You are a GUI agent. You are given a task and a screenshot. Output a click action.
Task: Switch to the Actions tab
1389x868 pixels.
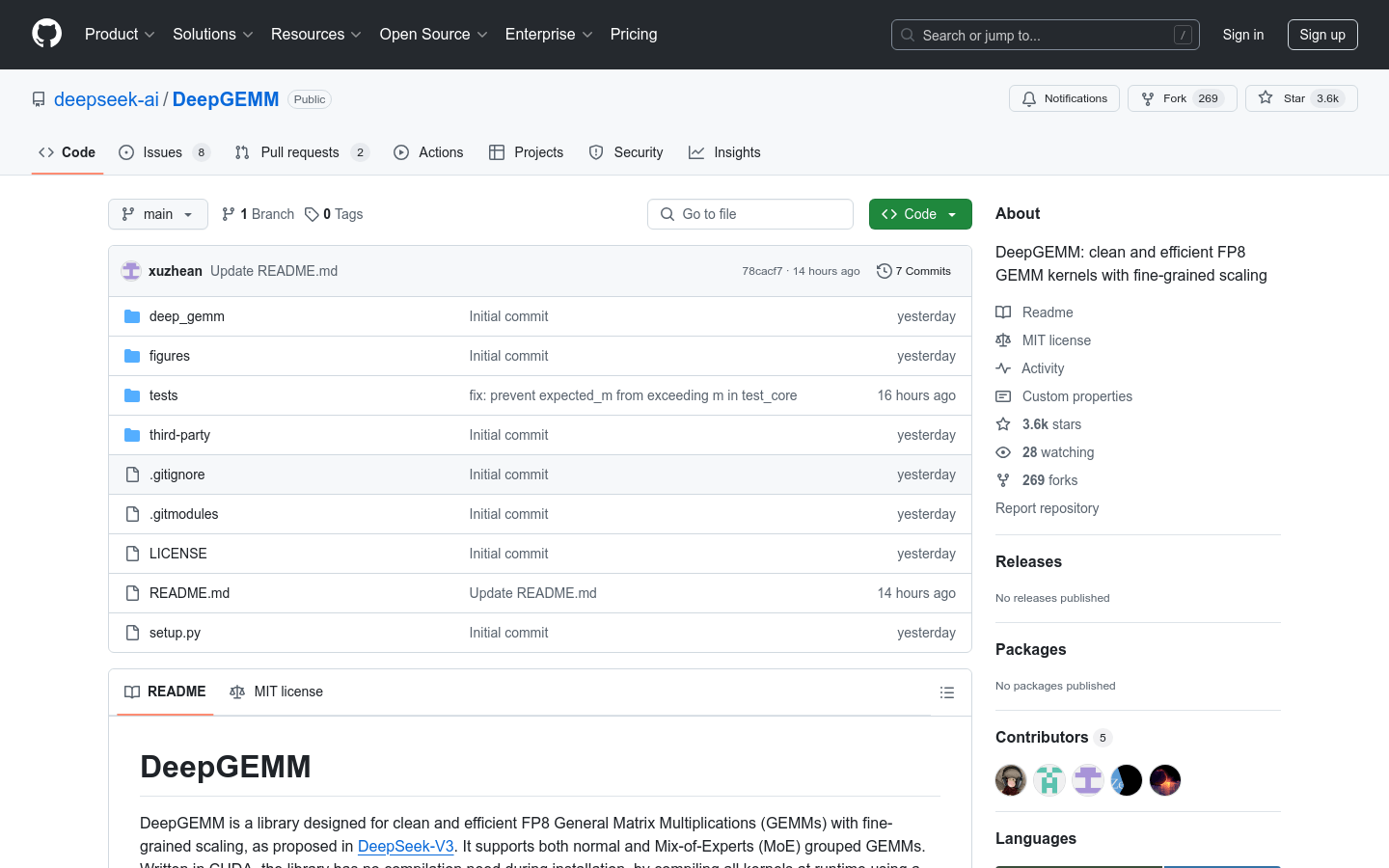click(428, 152)
